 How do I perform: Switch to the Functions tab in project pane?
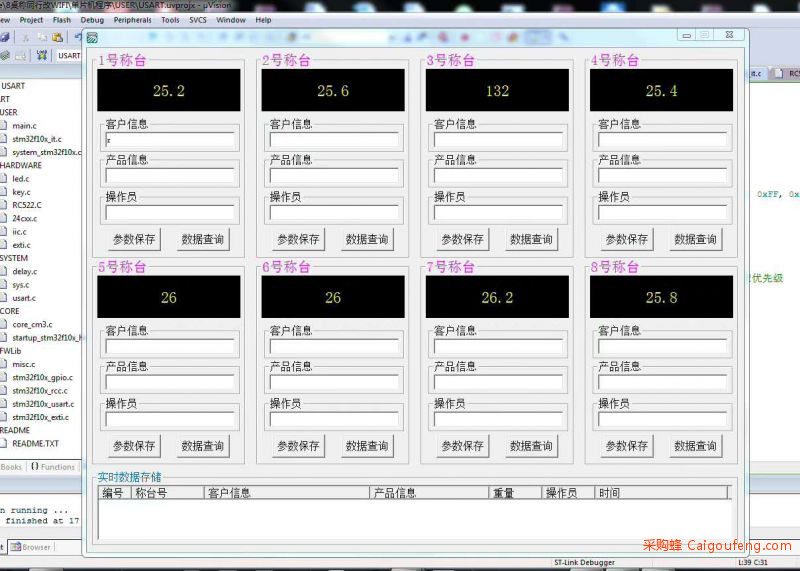coord(53,467)
